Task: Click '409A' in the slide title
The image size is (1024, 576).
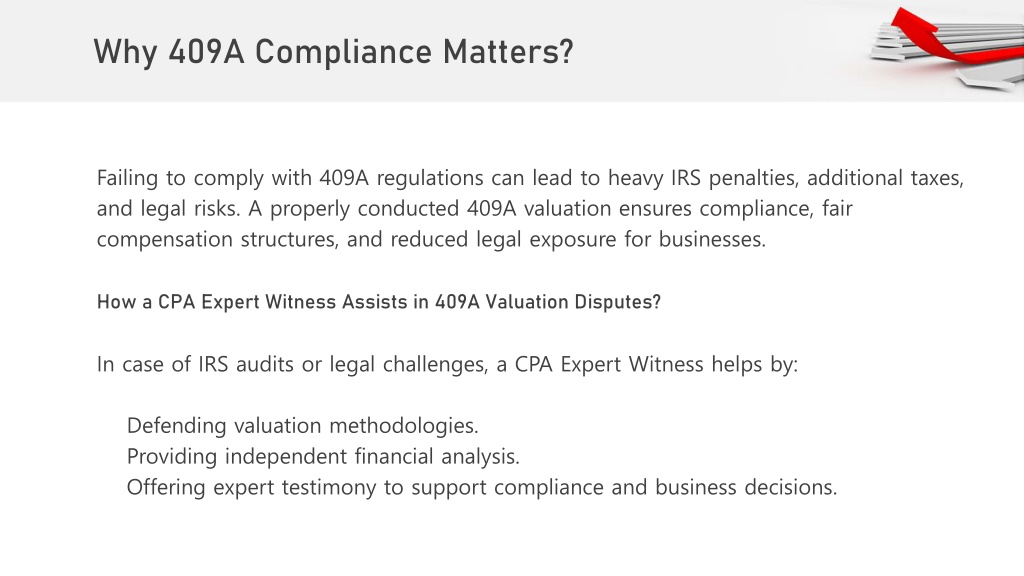Action: [x=206, y=52]
